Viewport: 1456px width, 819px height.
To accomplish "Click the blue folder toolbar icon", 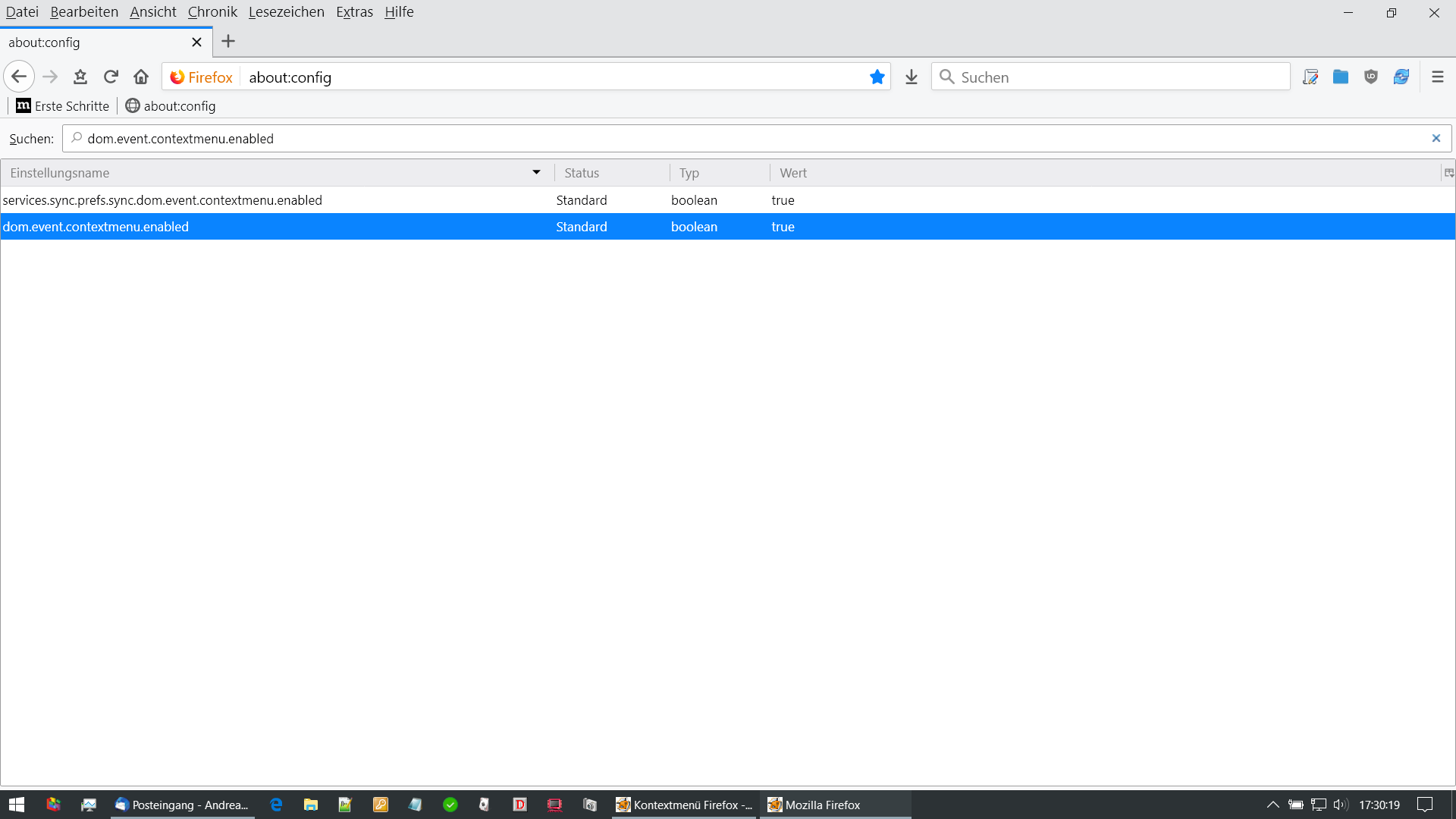I will click(x=1340, y=77).
